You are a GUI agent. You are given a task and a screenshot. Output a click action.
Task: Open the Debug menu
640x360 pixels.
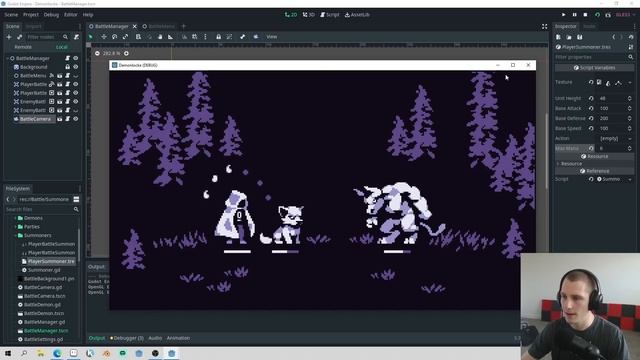[51, 15]
